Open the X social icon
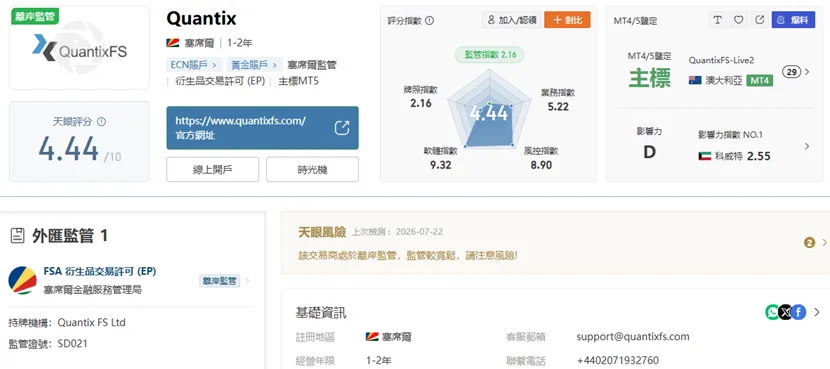 tap(786, 312)
